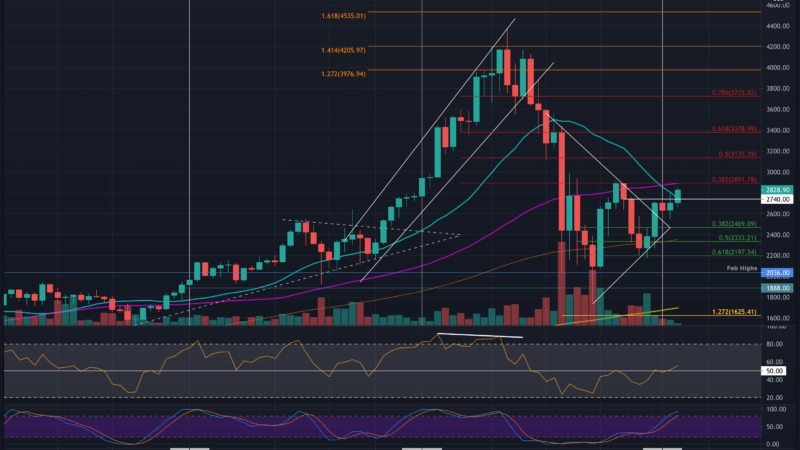This screenshot has width=800, height=450.
Task: Click the yellow 1.272(1625.41) extension label
Action: tap(734, 312)
